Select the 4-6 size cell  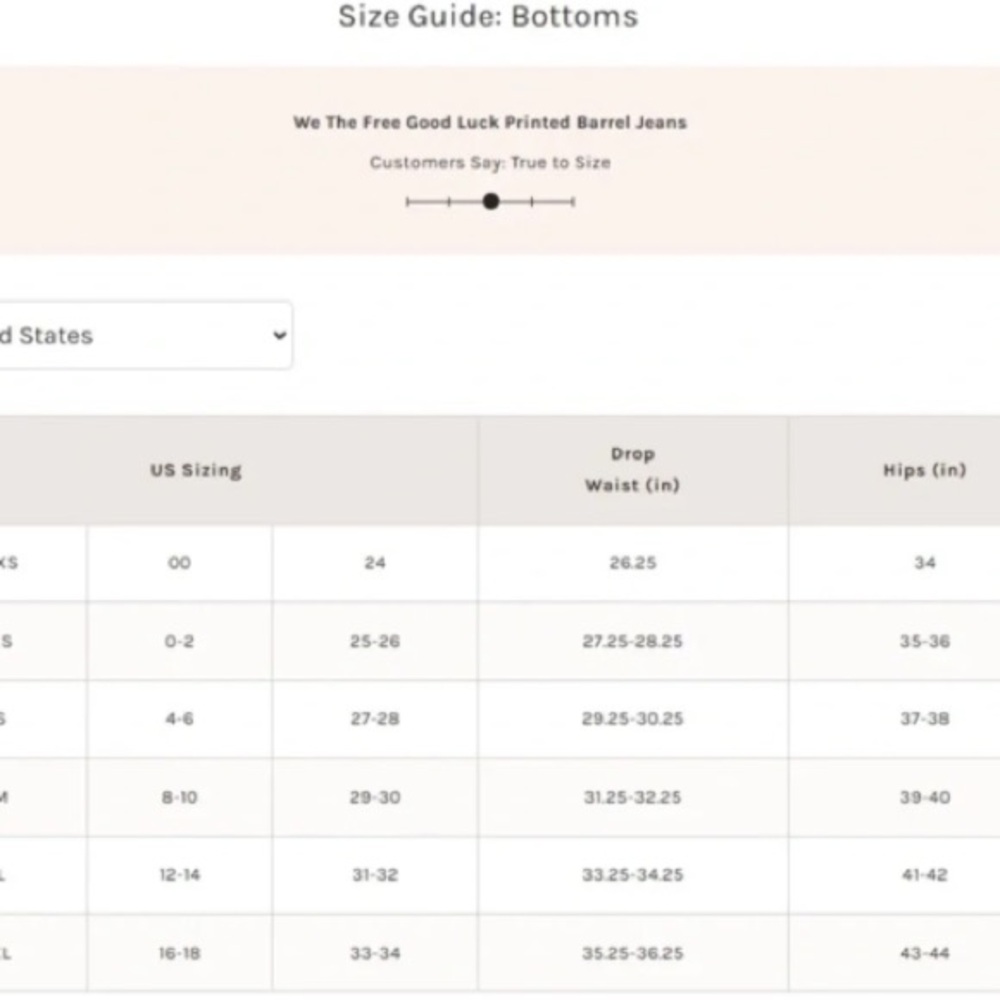[x=179, y=719]
